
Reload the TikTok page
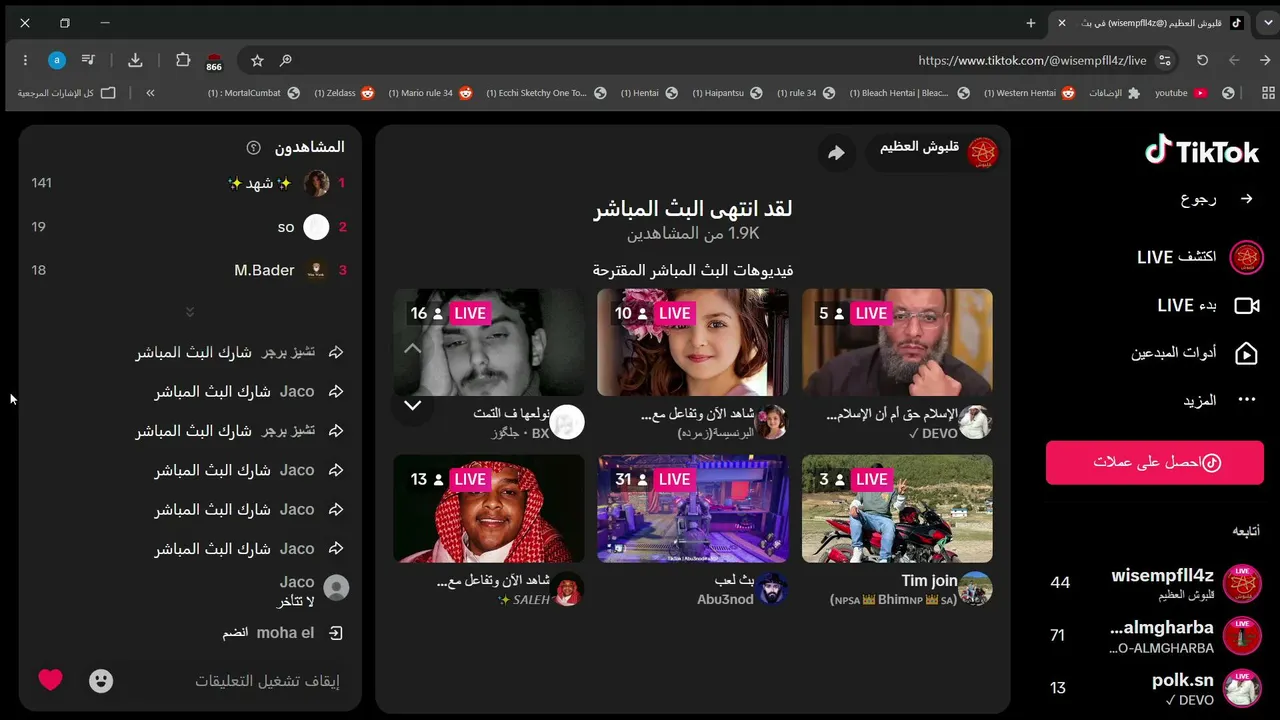[x=1202, y=60]
